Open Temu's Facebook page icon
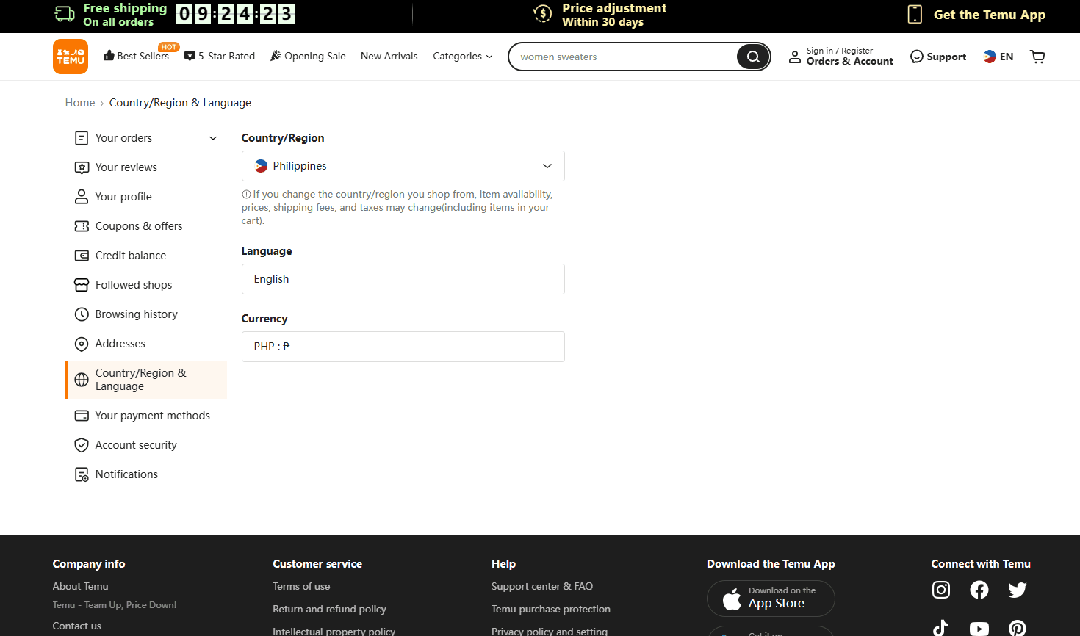This screenshot has height=636, width=1080. pos(979,590)
